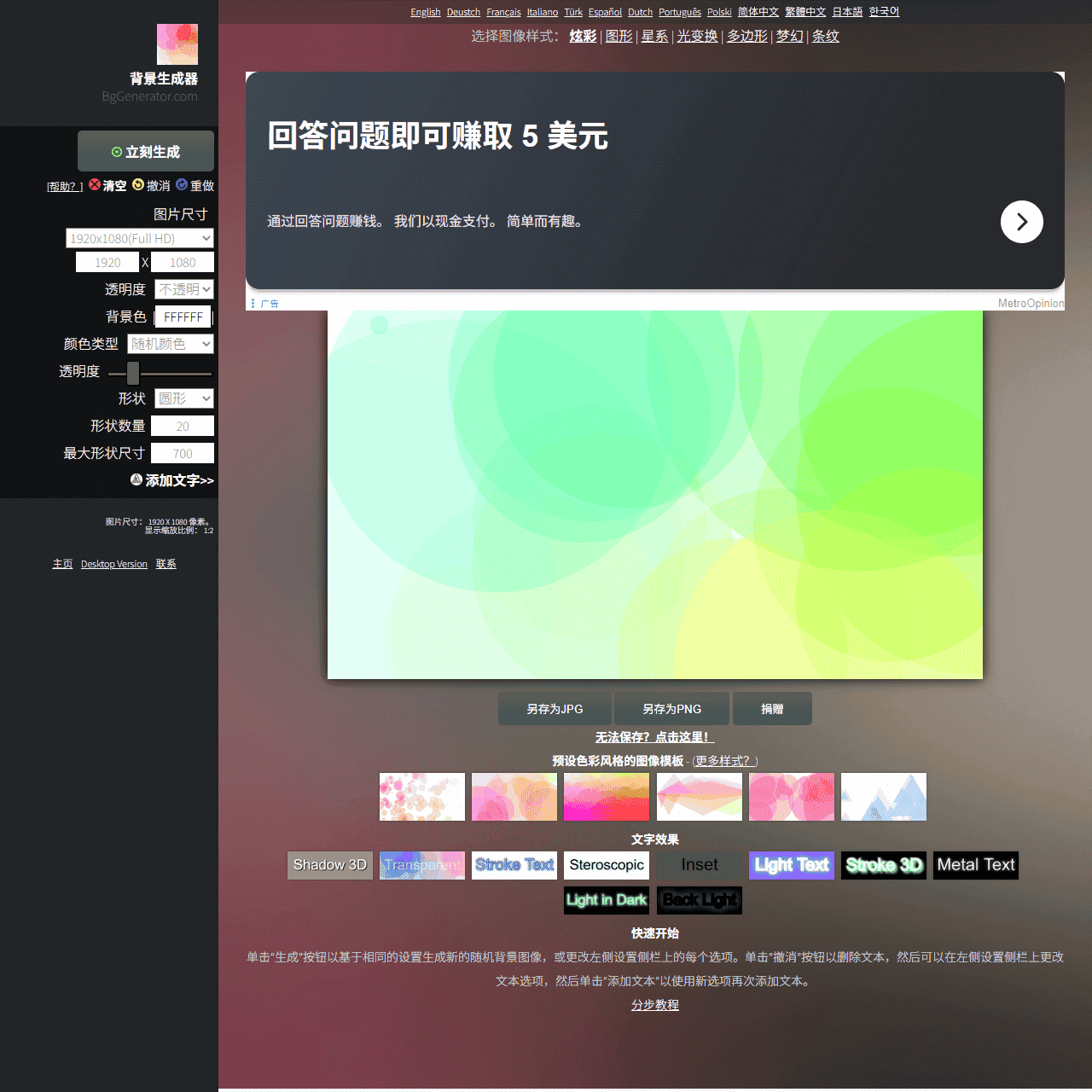
Task: Click the yellow 撤消 undo icon
Action: click(137, 185)
